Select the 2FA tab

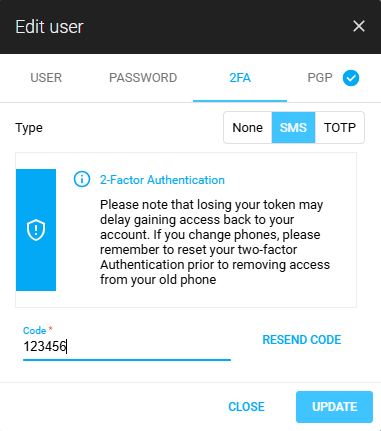240,78
